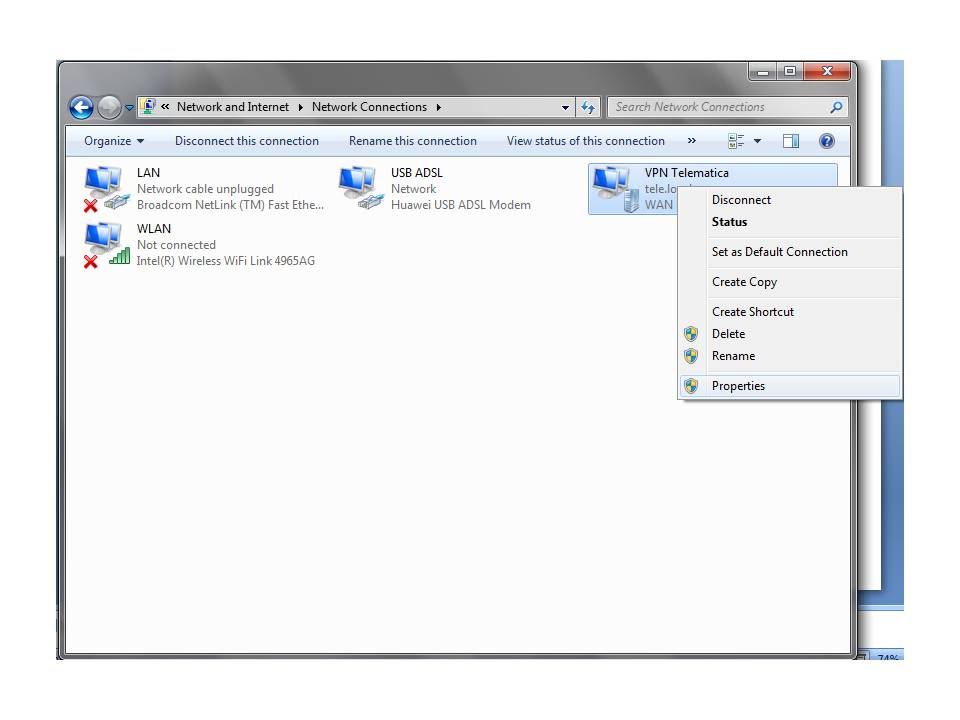
Task: Click Rename this connection toolbar button
Action: coord(412,141)
